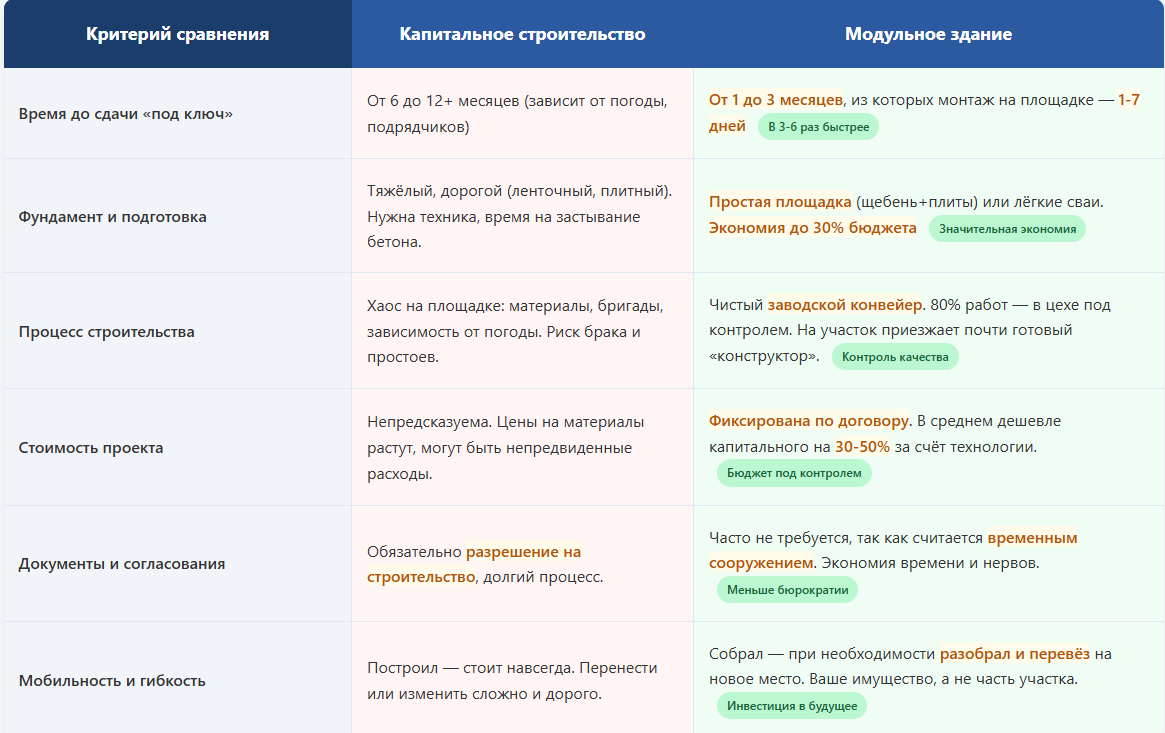
Task: Select the row label 'Мобильность и гибкость'
Action: 111,680
